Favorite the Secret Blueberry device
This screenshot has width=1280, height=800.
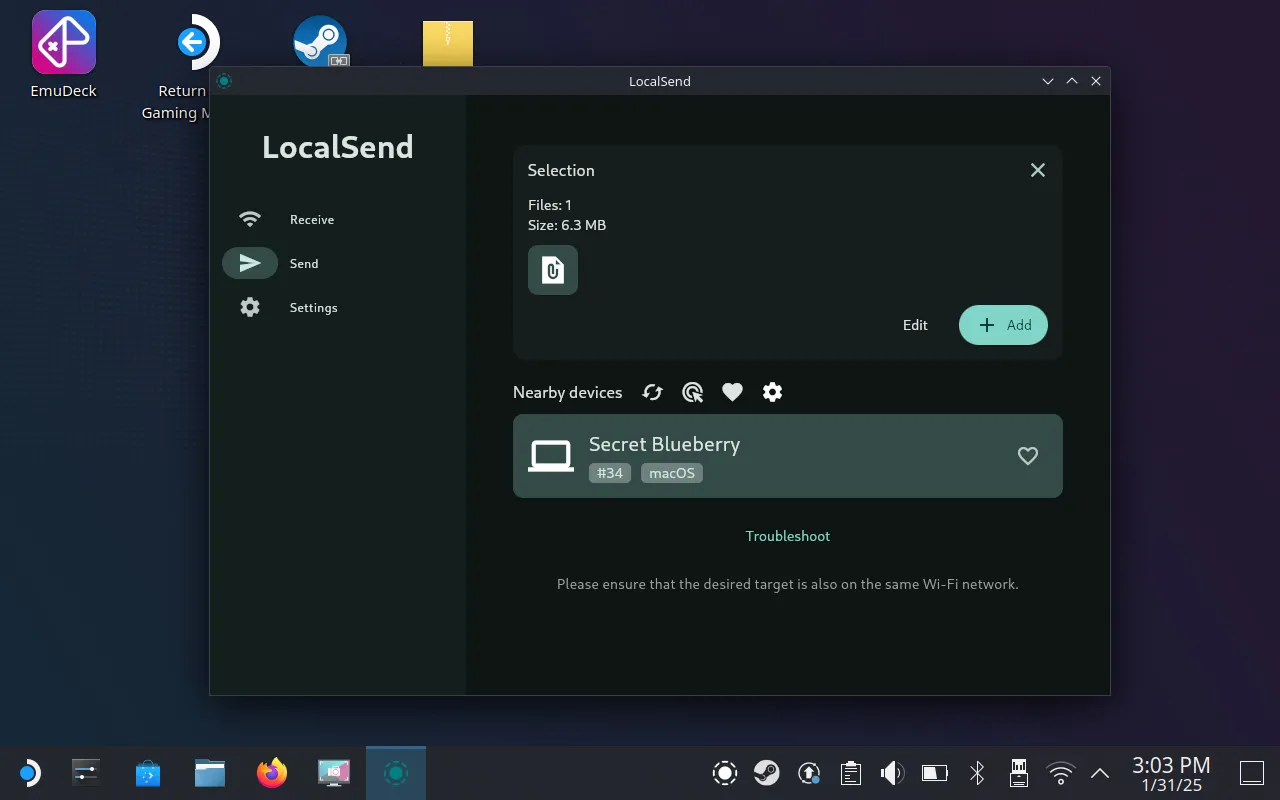pyautogui.click(x=1027, y=456)
